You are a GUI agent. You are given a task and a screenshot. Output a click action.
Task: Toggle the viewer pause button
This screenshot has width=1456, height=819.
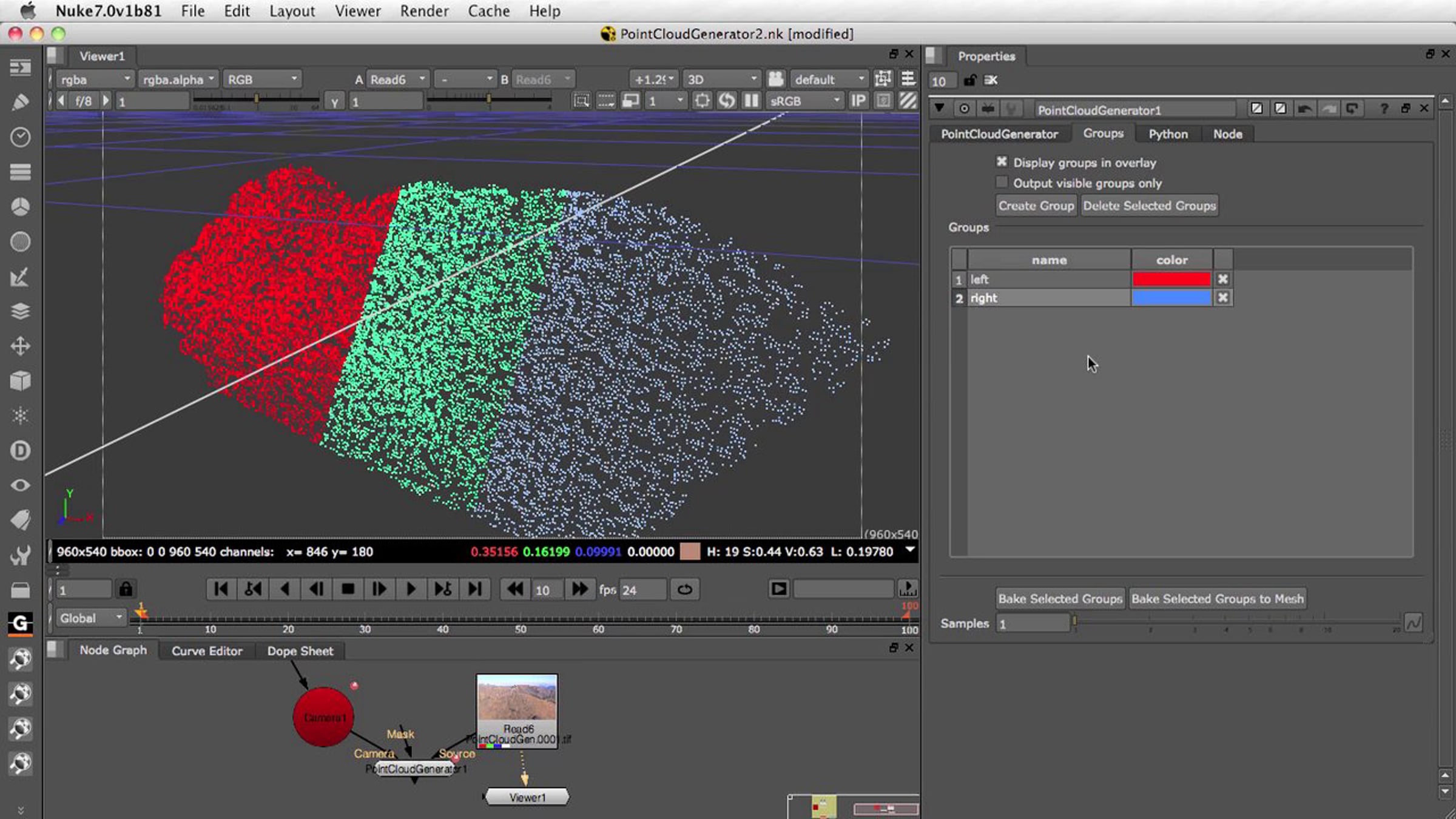(751, 101)
